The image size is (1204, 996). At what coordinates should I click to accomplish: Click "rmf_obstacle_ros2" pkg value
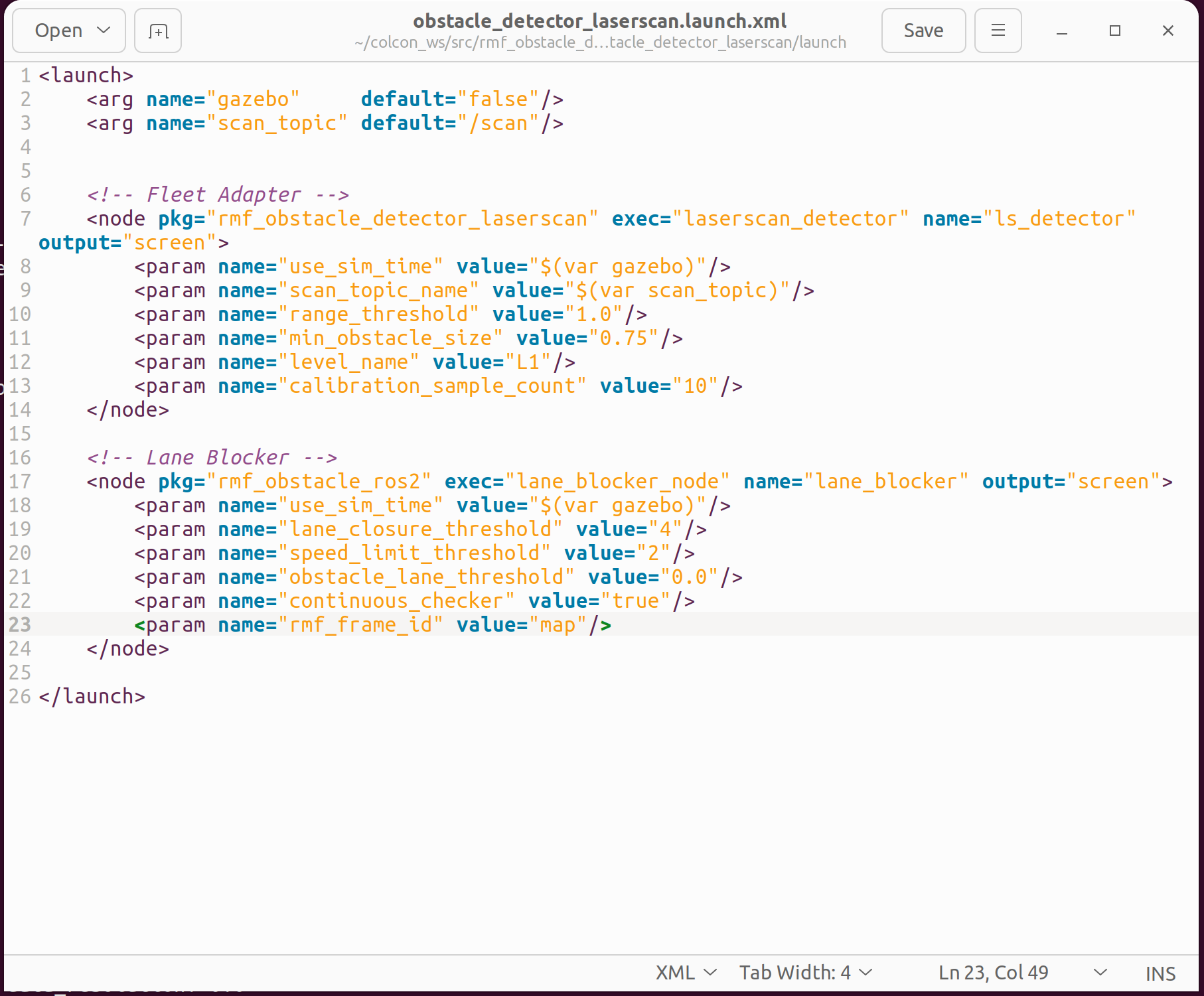click(x=319, y=481)
